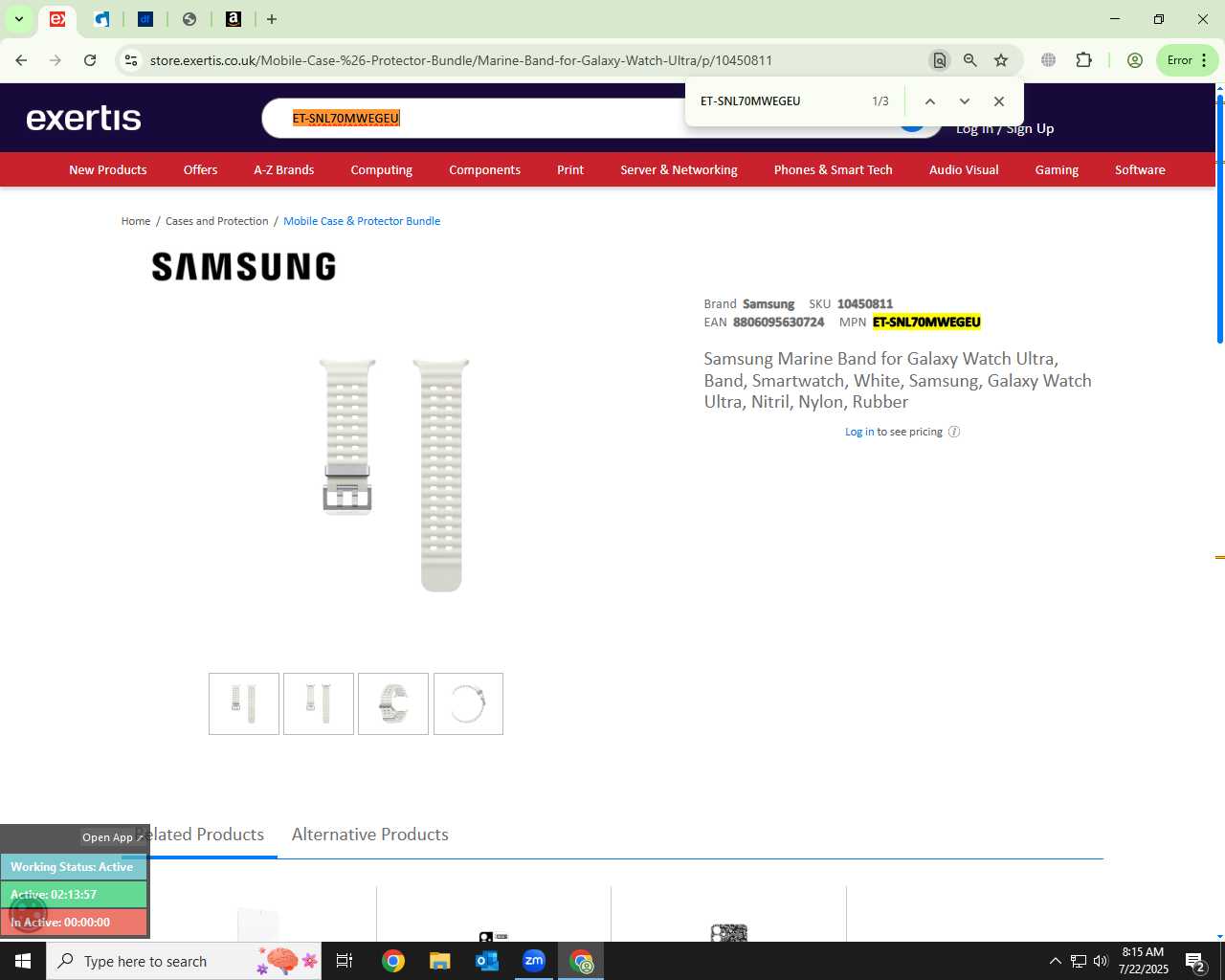Open Zoom from the taskbar
Viewport: 1225px width, 980px height.
[534, 961]
